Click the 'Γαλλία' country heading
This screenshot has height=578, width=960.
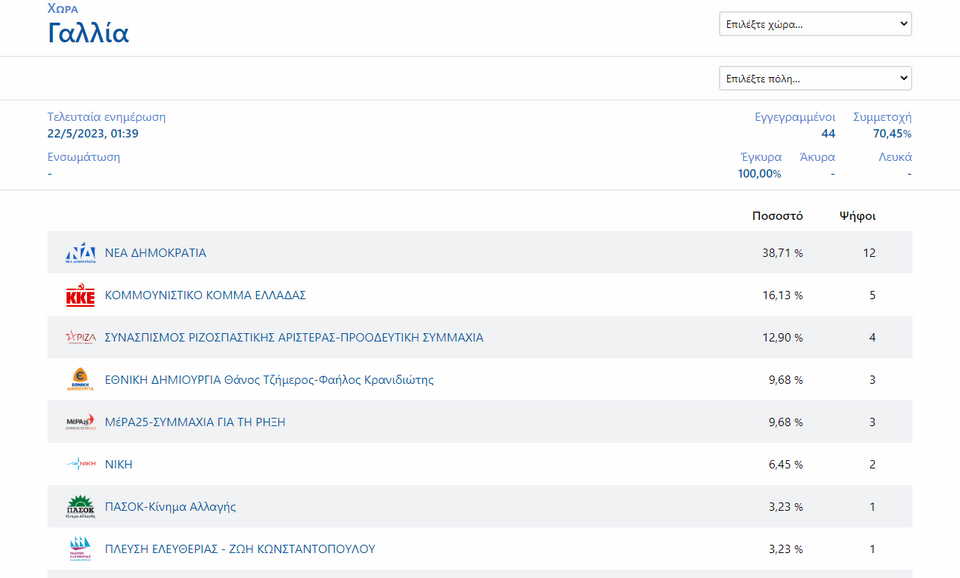click(88, 33)
